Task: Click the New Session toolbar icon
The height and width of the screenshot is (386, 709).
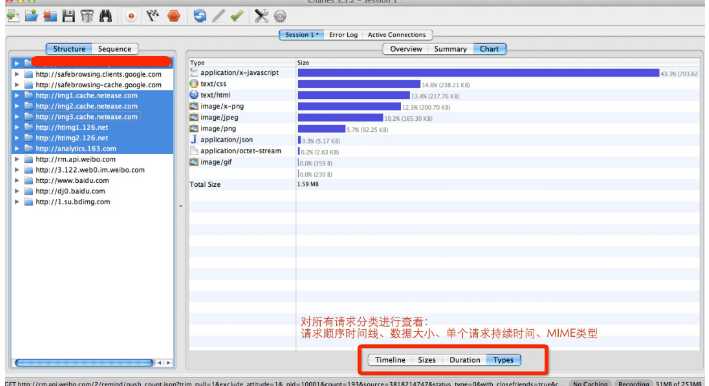Action: click(13, 16)
